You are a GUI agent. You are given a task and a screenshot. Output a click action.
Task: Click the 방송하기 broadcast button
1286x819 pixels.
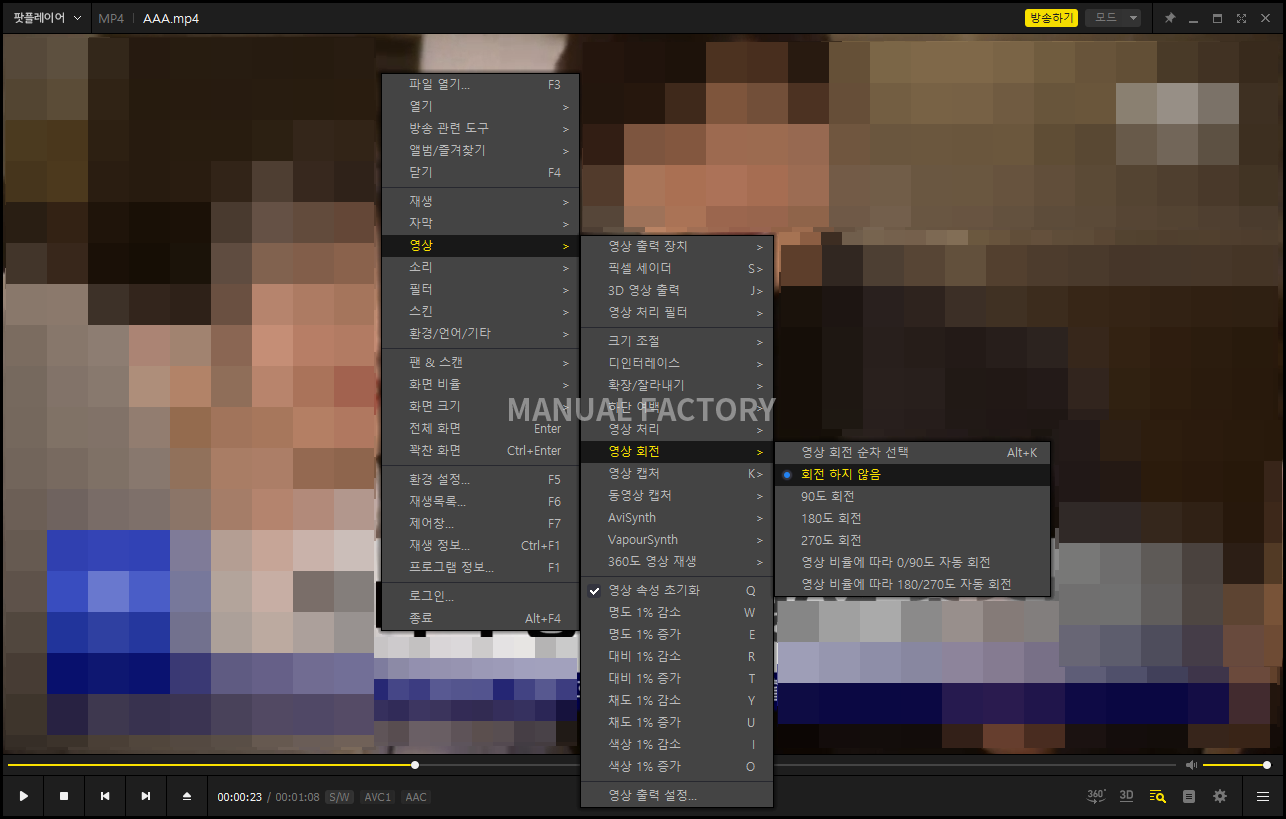tap(1051, 18)
